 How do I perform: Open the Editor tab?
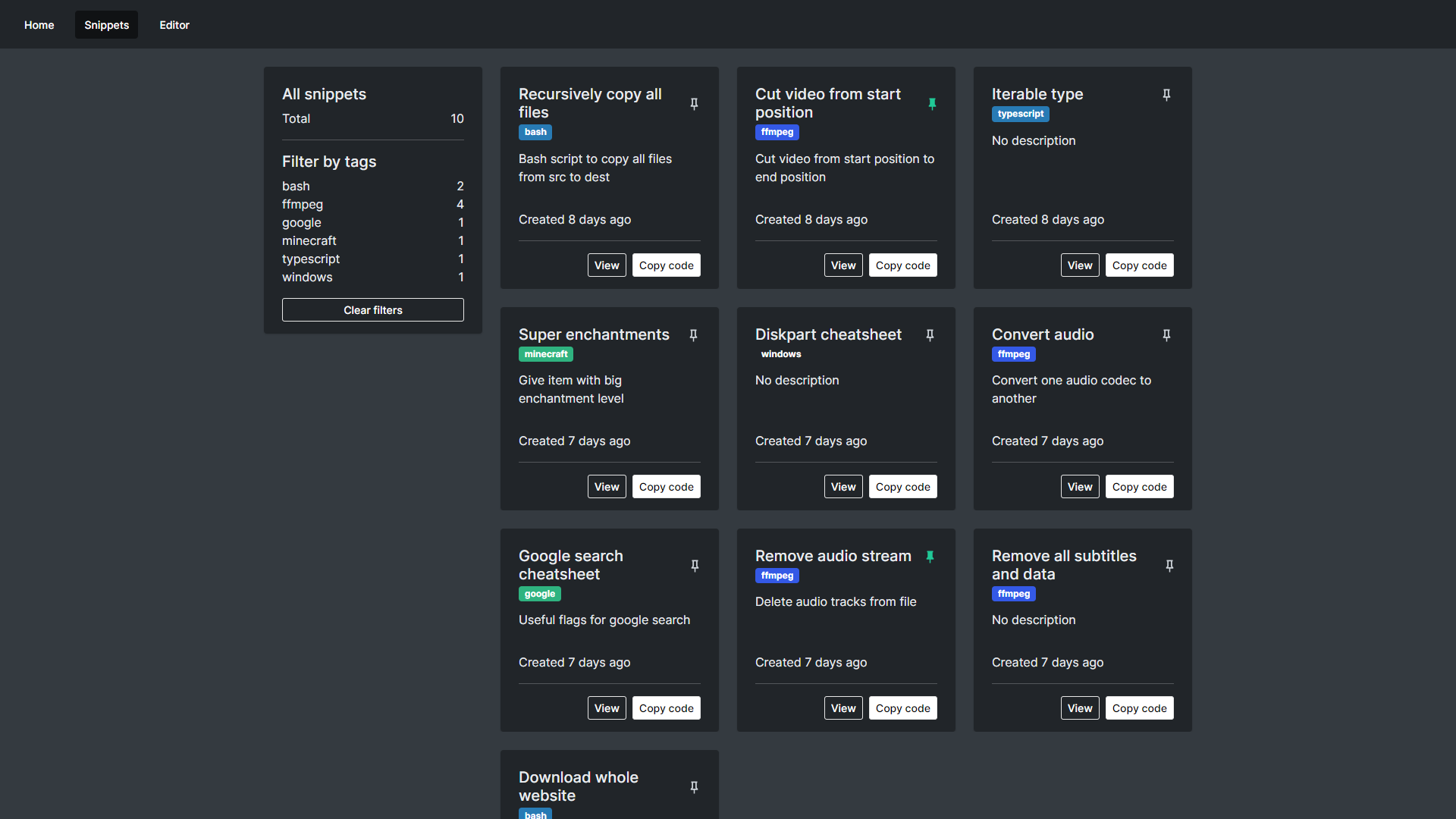click(174, 24)
